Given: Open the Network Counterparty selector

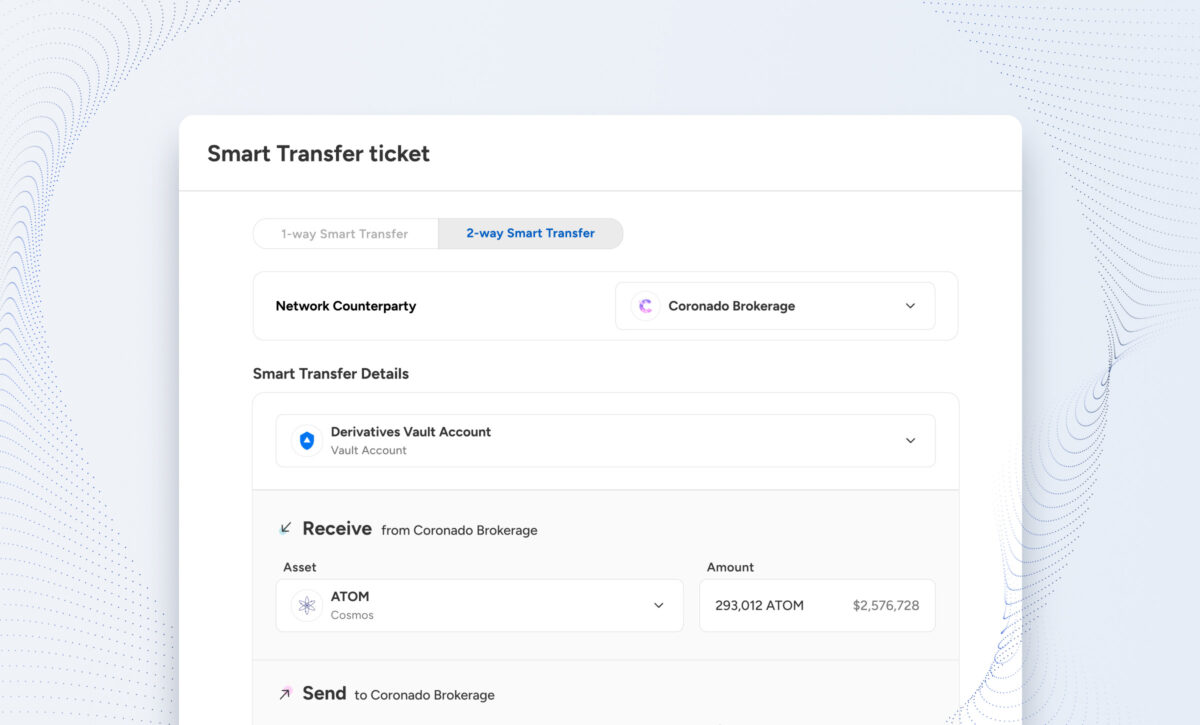Looking at the screenshot, I should tap(775, 306).
